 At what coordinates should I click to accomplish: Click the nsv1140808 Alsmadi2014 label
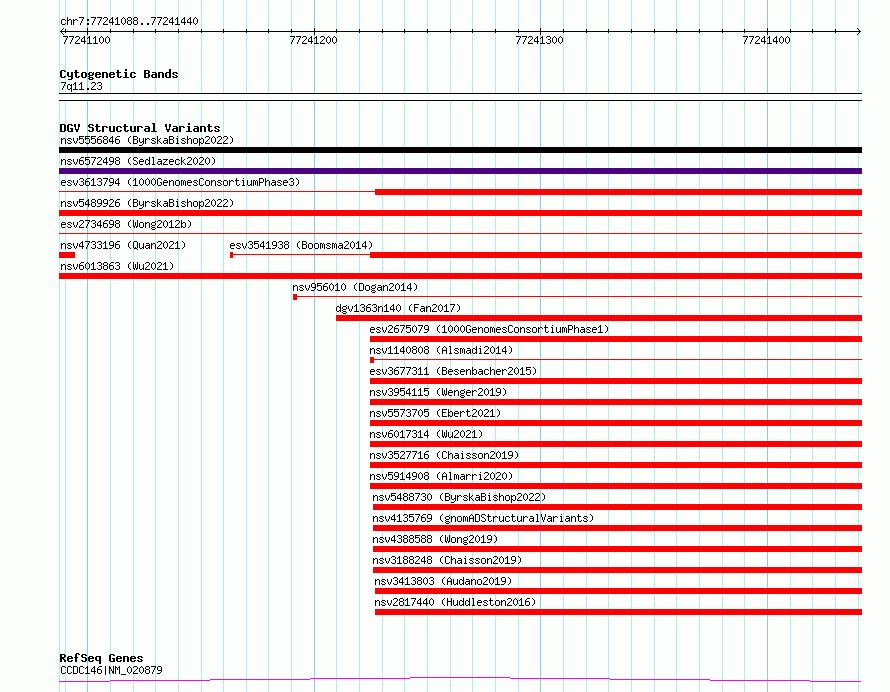440,351
